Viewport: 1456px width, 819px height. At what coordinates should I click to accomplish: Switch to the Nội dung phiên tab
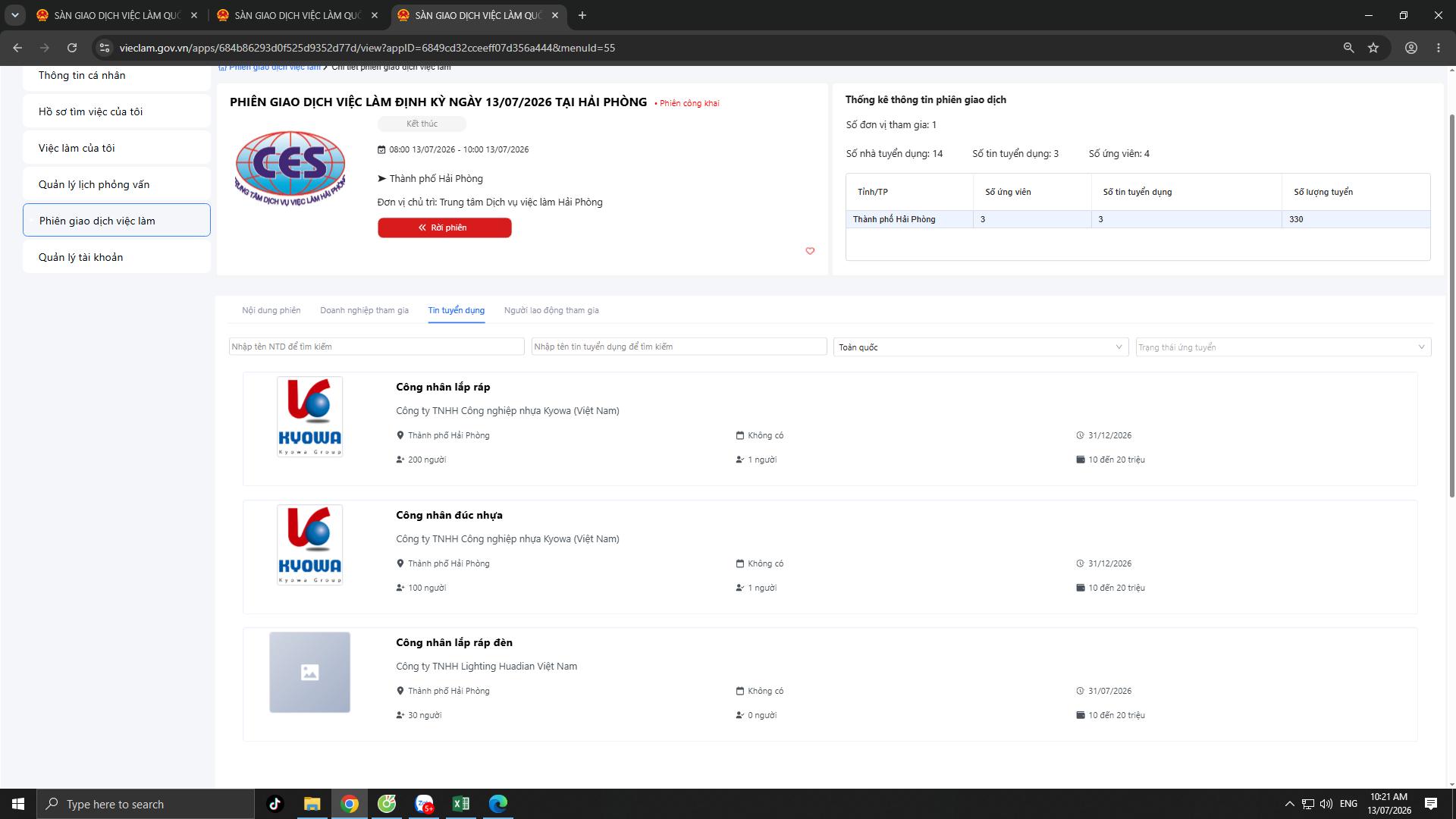click(271, 310)
